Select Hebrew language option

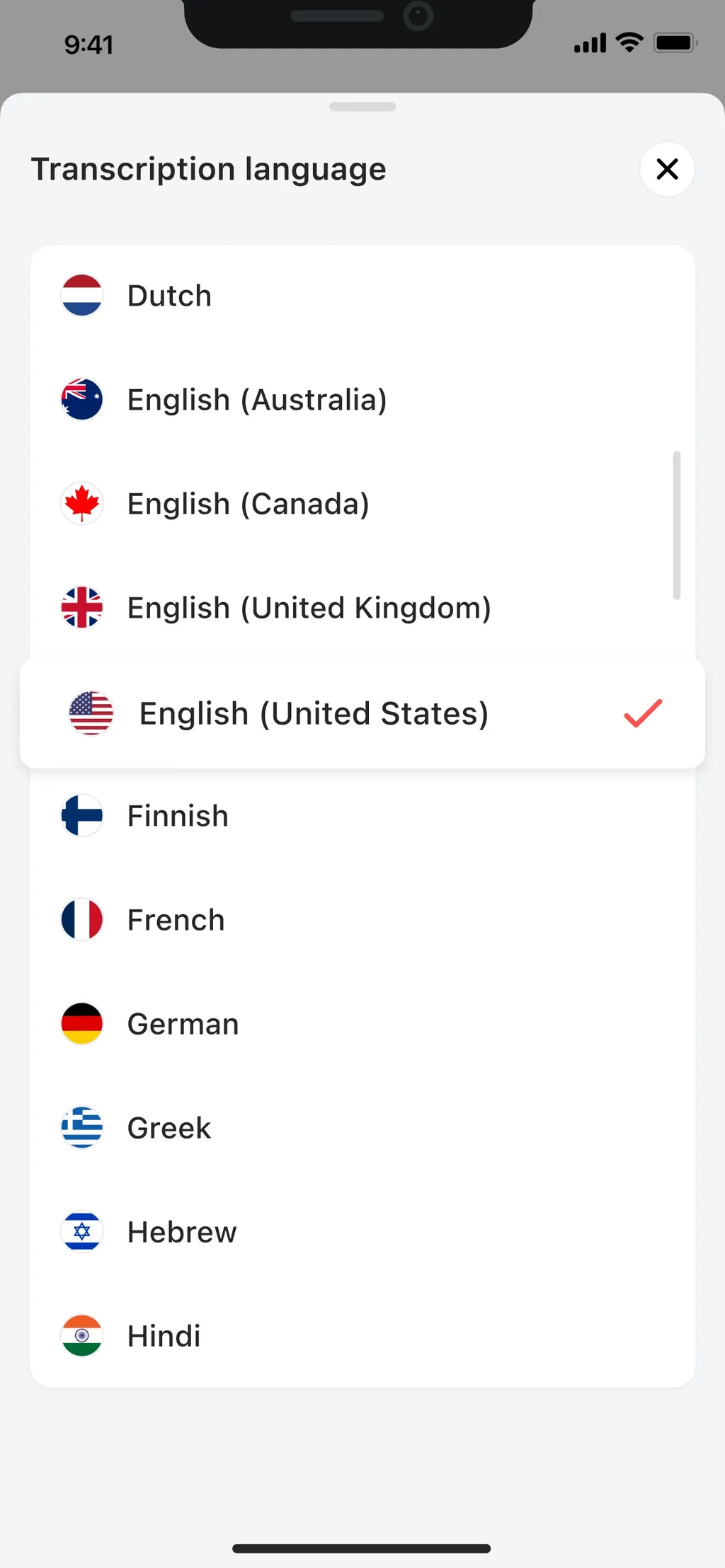[x=362, y=1231]
